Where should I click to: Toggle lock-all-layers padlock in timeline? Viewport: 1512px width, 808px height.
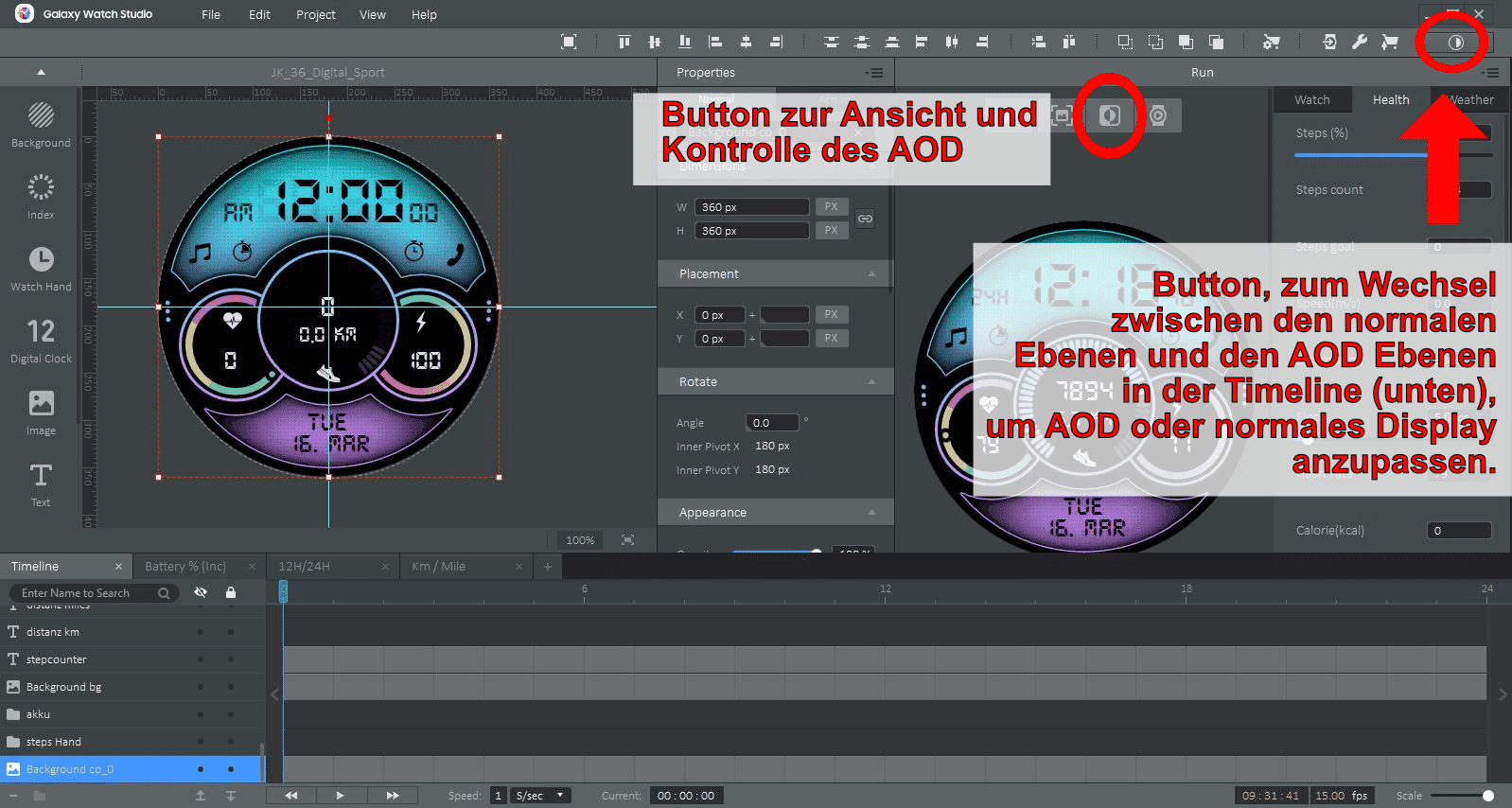(231, 592)
